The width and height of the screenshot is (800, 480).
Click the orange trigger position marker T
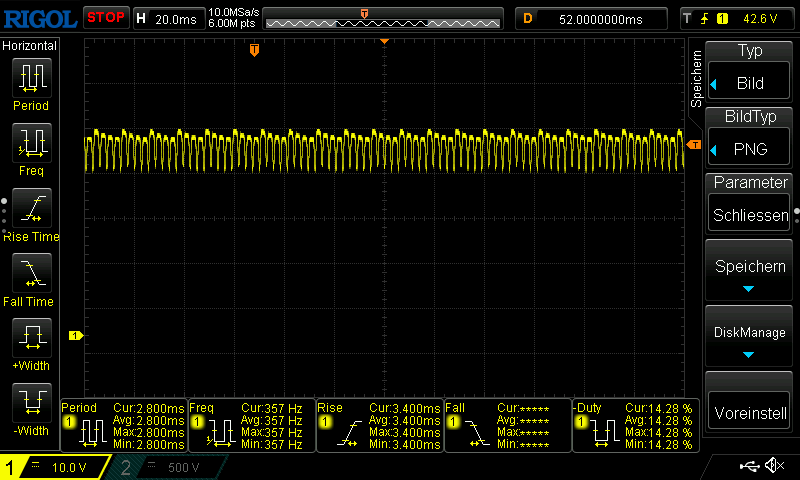point(254,50)
